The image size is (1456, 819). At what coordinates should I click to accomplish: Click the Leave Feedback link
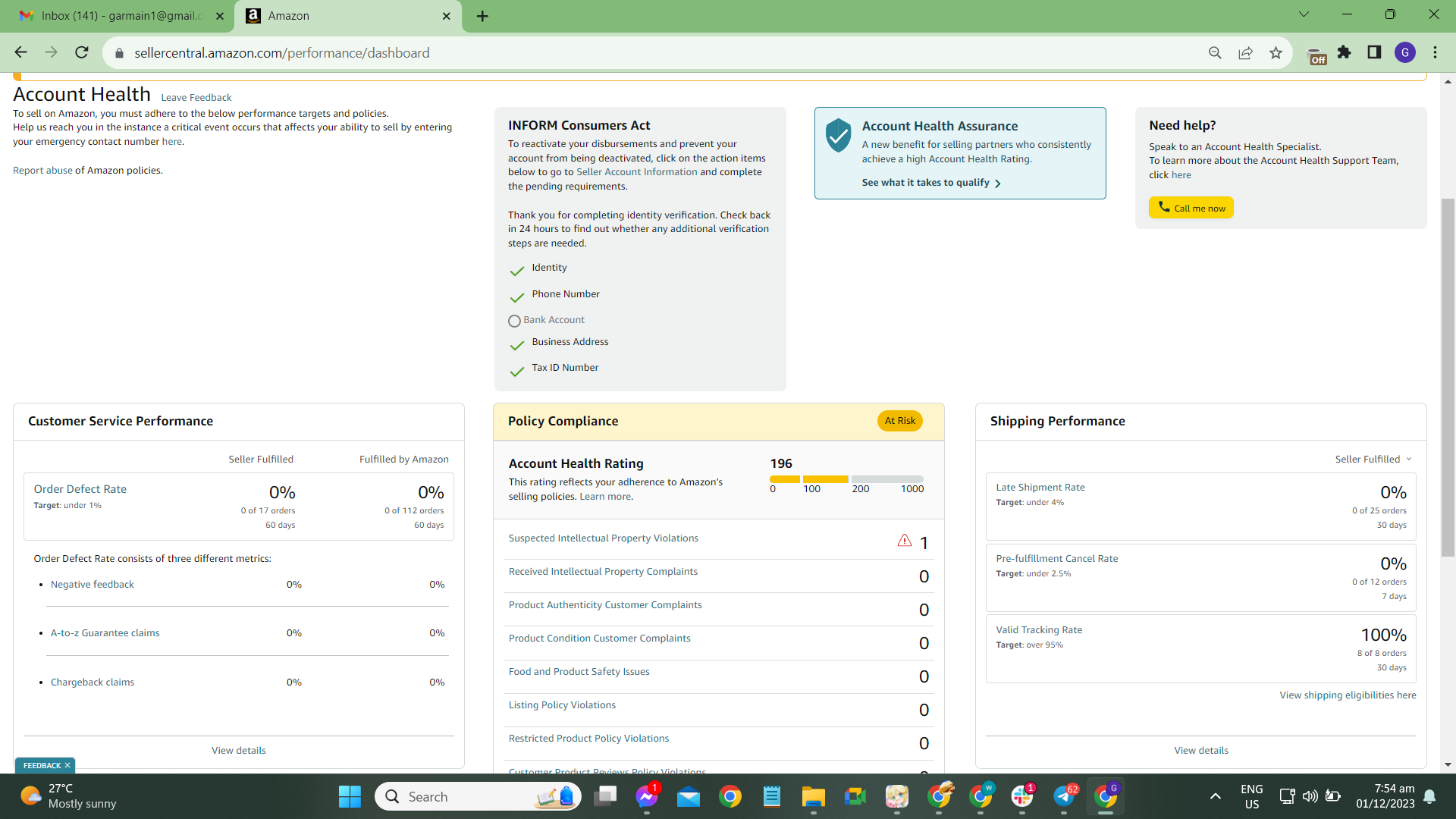[x=196, y=97]
